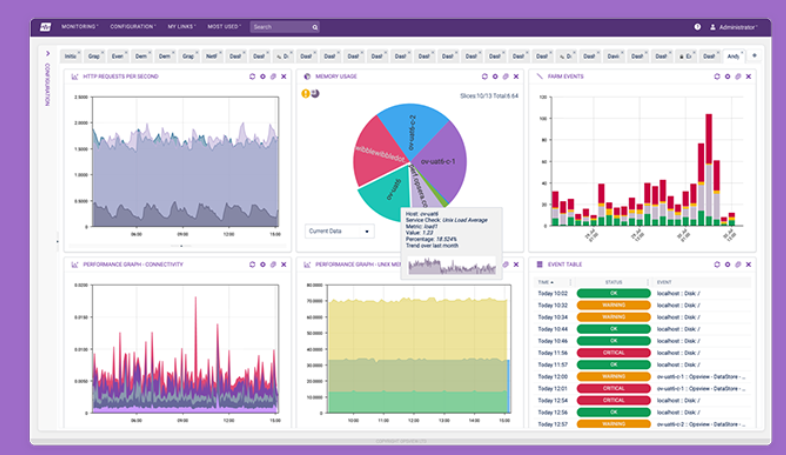
Task: Add a new dashboard tab with plus
Action: coord(754,56)
